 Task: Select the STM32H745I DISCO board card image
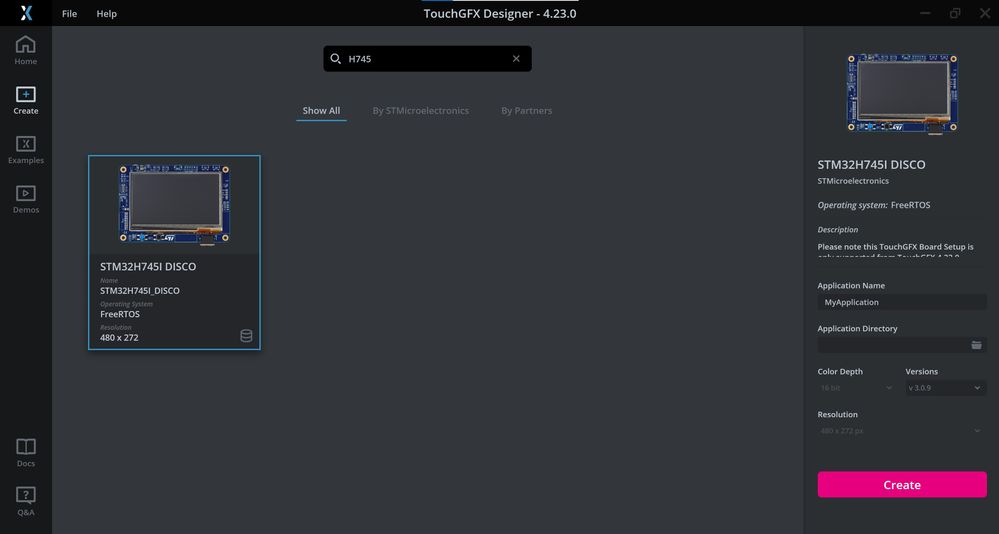click(x=174, y=204)
